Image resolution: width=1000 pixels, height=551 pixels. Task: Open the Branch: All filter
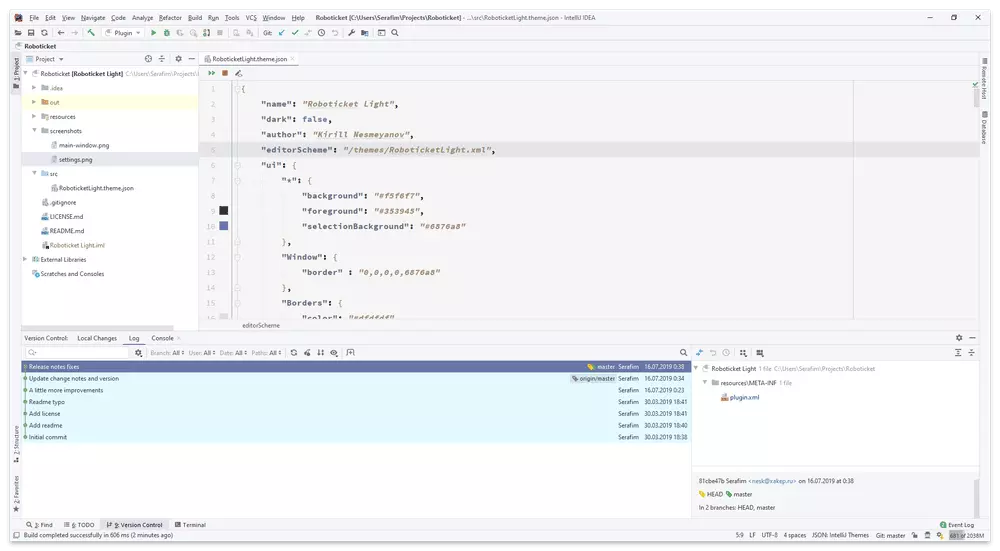tap(167, 353)
